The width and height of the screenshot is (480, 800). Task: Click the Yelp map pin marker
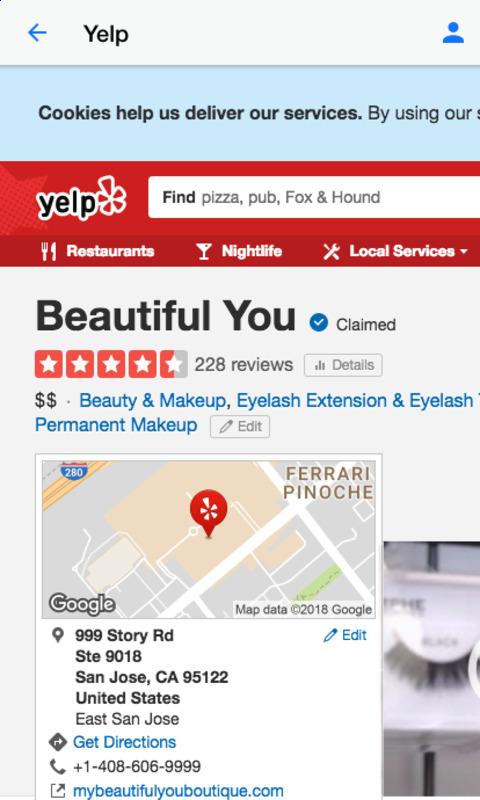(x=209, y=513)
